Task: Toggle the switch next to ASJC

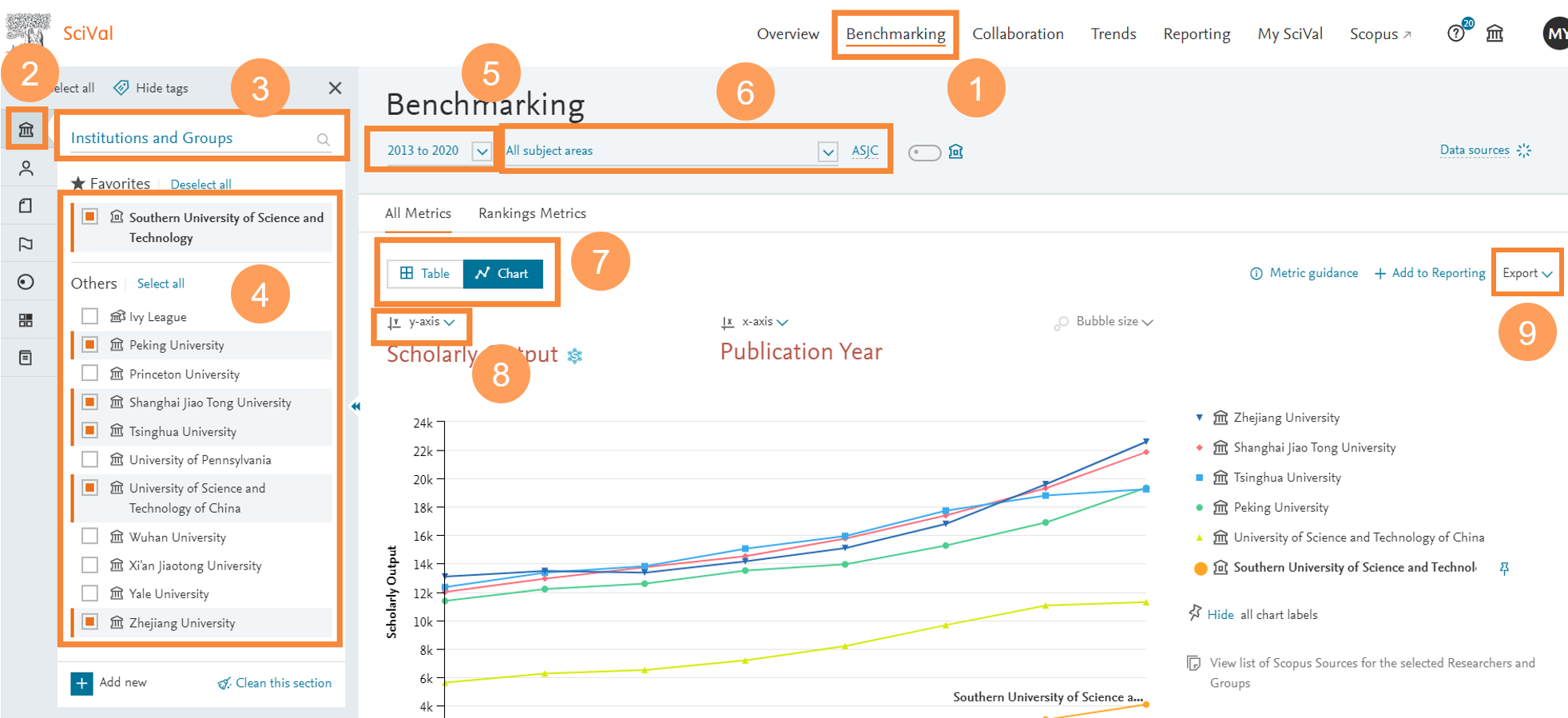Action: click(x=924, y=153)
